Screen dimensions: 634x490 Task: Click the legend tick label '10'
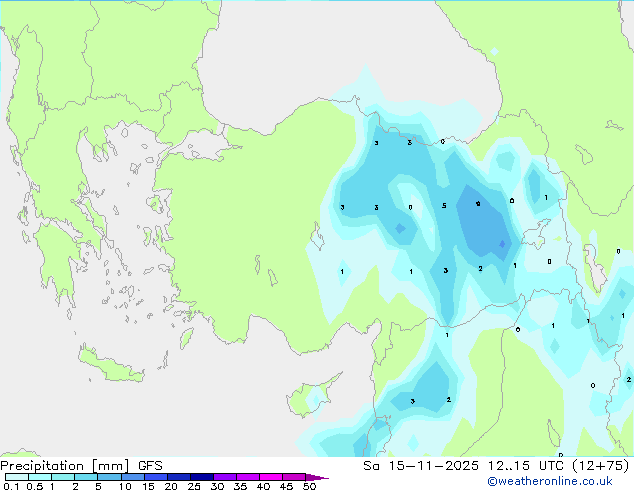point(125,486)
